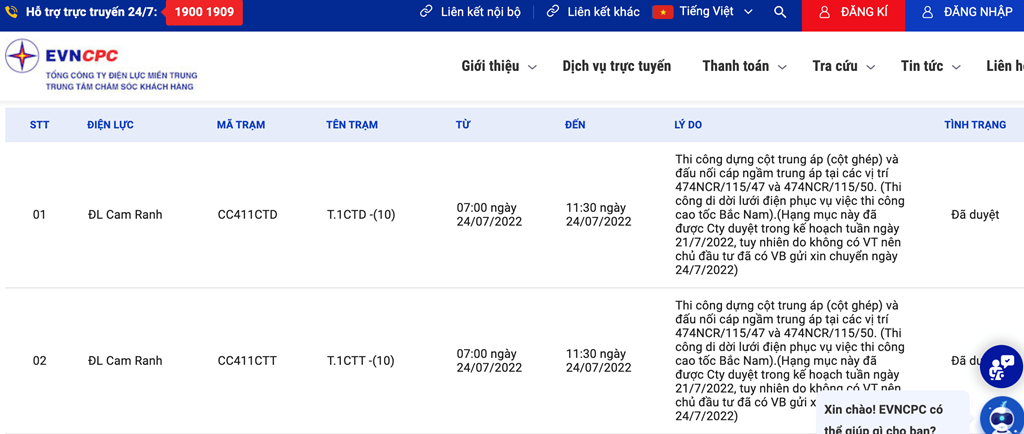Click the ĐĂNG NHẬP button

click(x=965, y=13)
